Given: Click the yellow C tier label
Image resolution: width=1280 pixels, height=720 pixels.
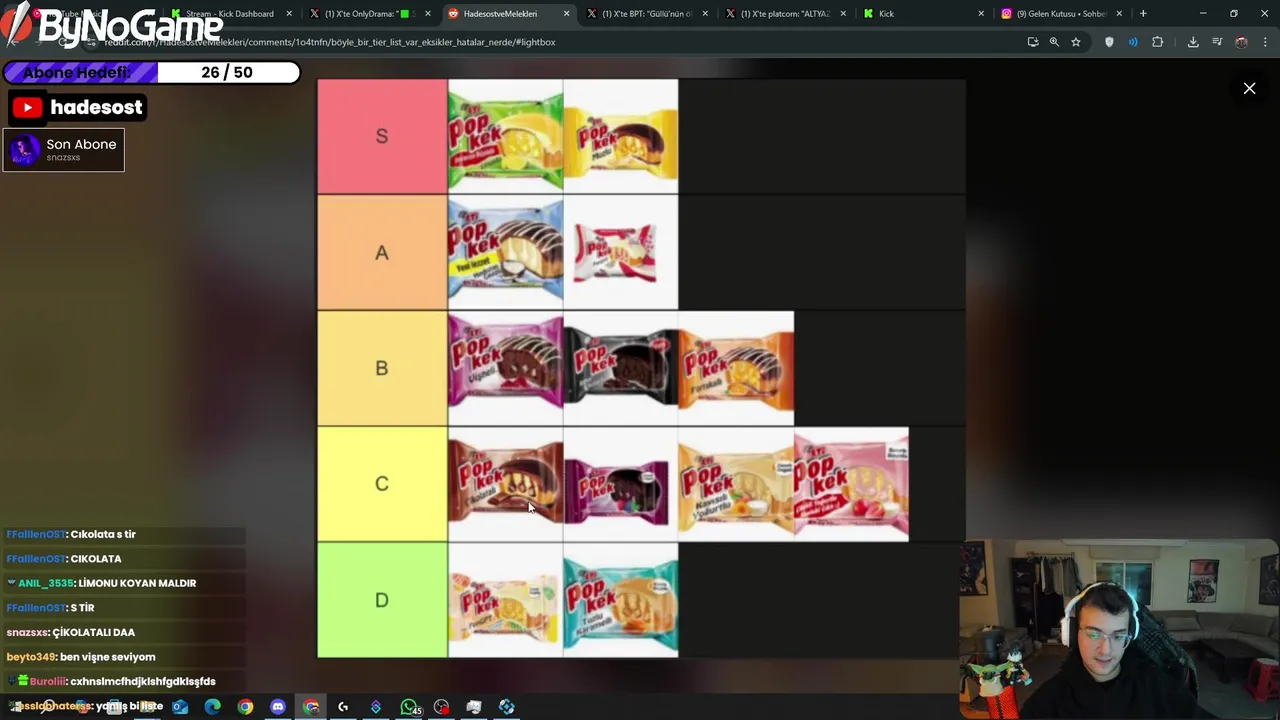Looking at the screenshot, I should [382, 484].
